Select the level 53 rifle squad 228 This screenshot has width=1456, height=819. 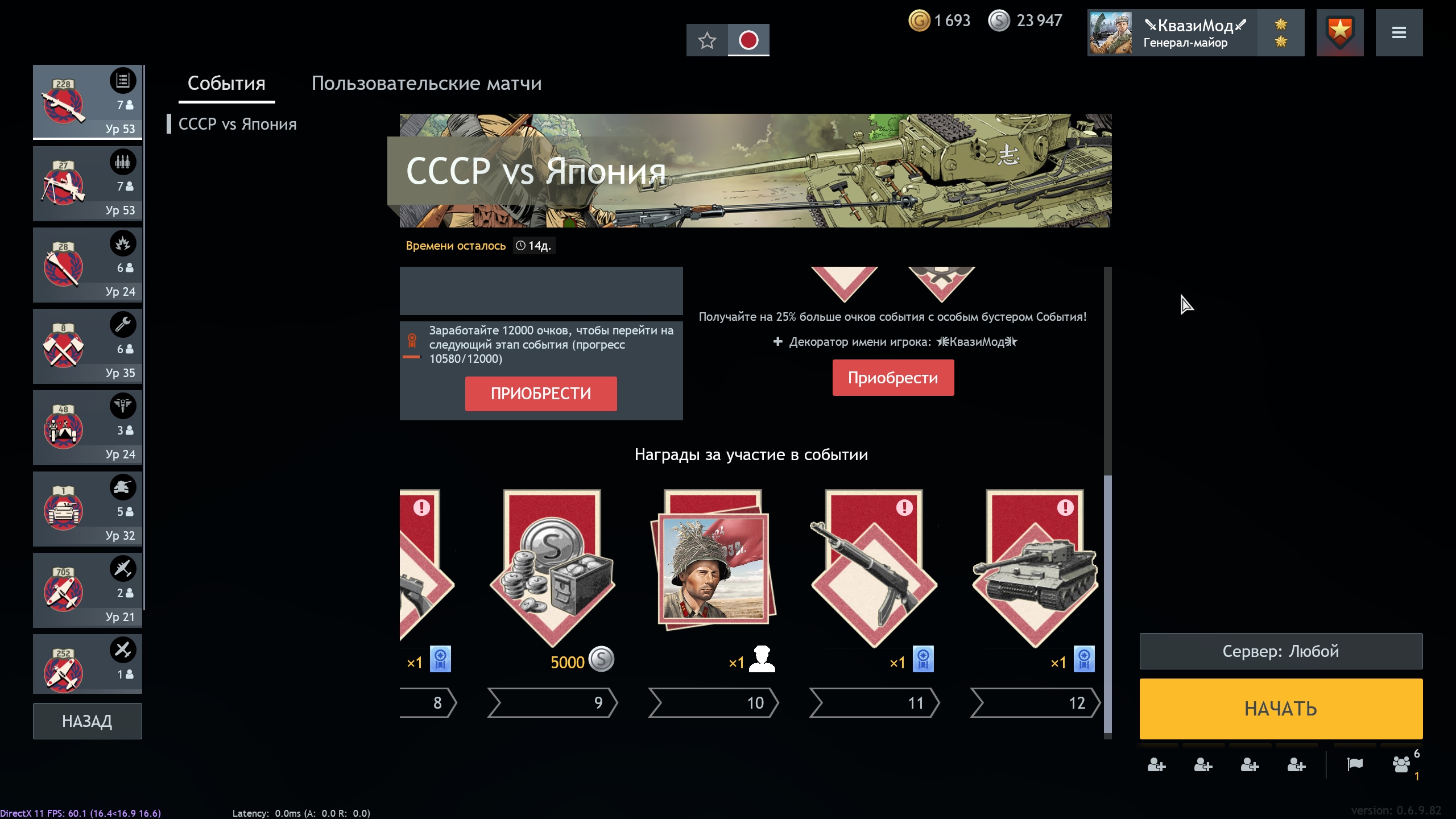click(x=88, y=102)
